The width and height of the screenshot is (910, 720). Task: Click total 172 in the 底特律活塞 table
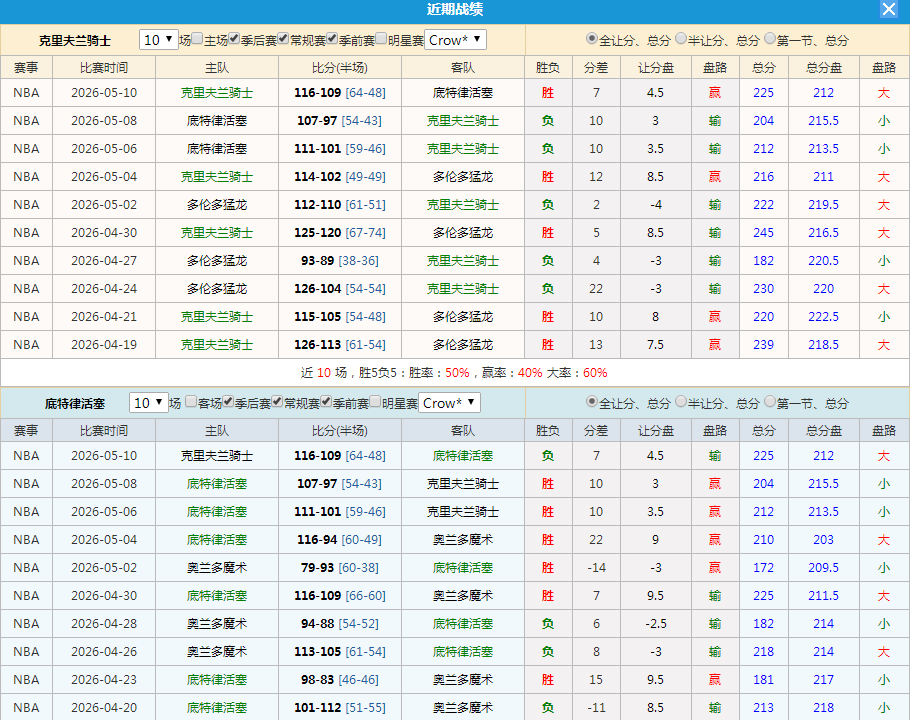pos(763,567)
